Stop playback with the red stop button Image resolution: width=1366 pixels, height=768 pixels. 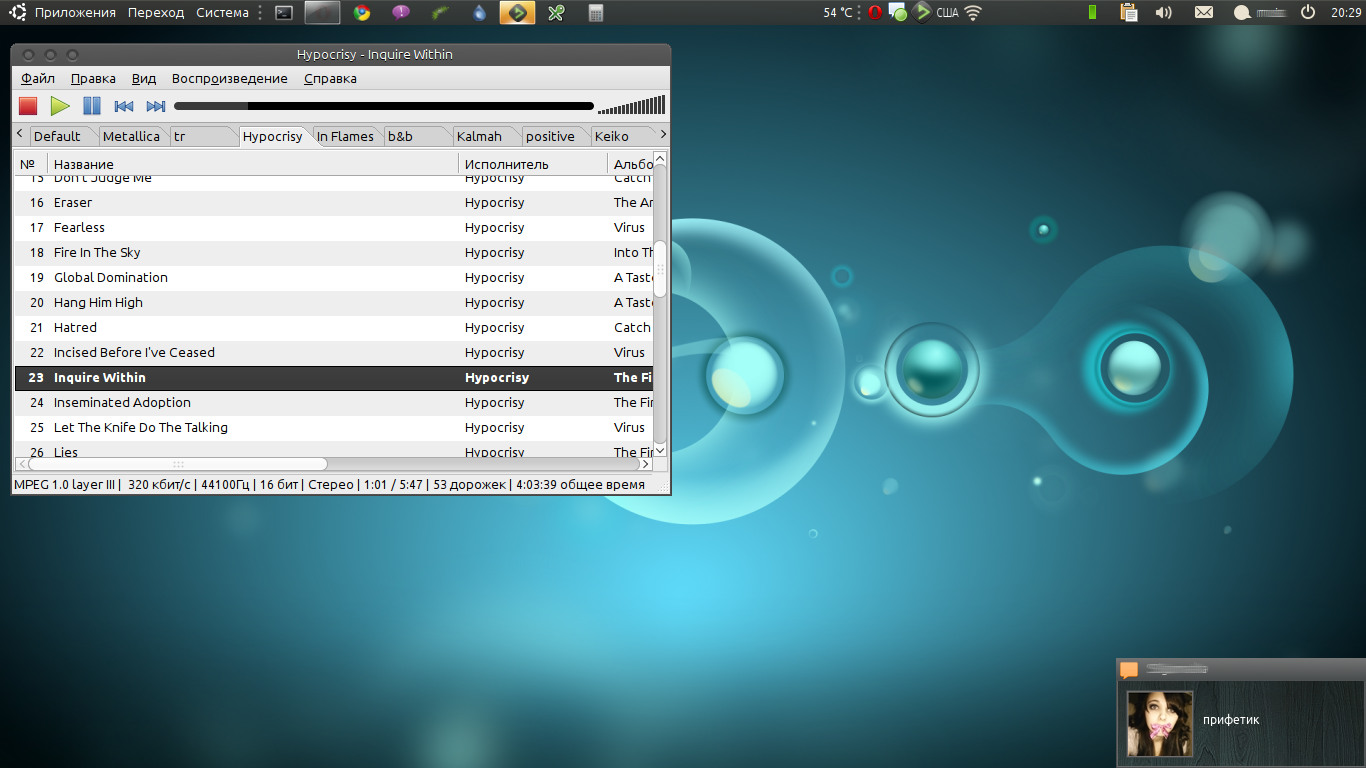coord(28,106)
